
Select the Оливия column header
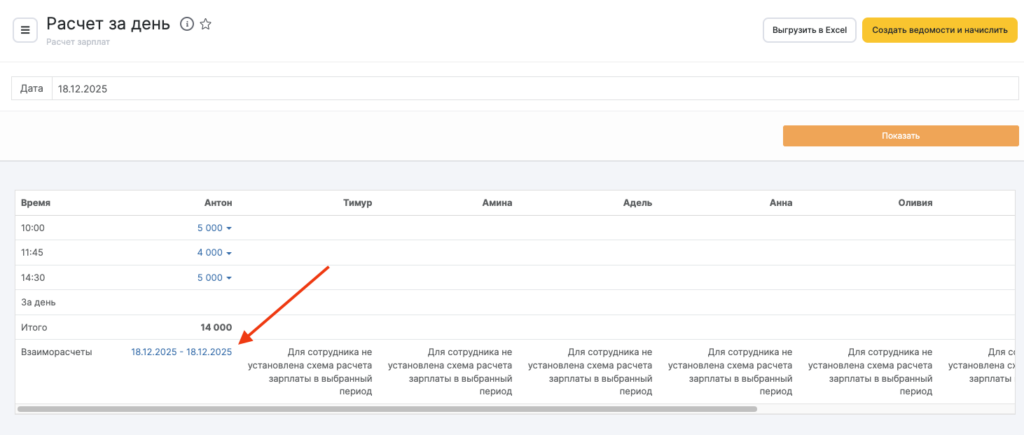(914, 203)
